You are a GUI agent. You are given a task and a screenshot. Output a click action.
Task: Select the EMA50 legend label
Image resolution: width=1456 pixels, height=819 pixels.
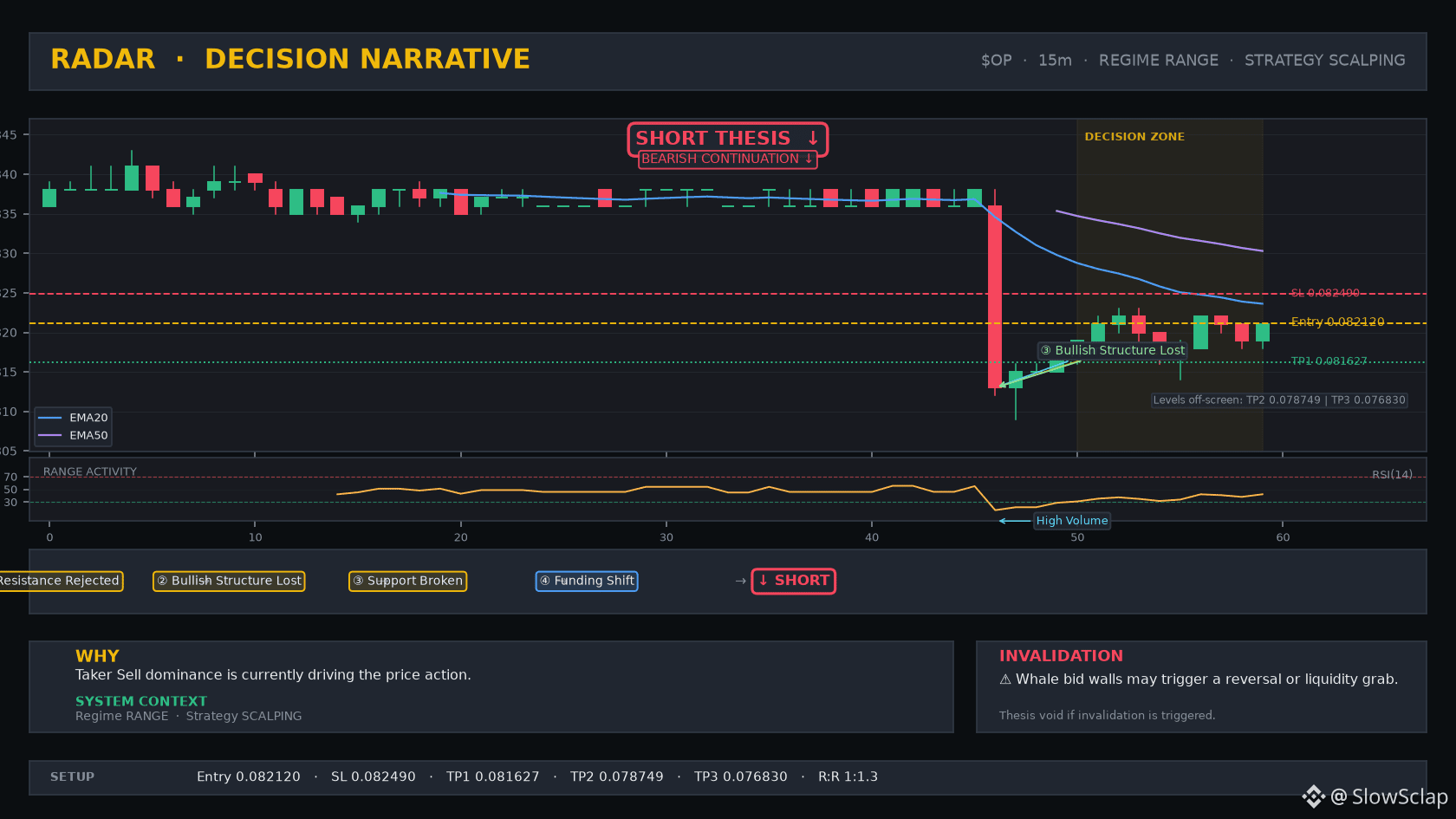(x=88, y=435)
